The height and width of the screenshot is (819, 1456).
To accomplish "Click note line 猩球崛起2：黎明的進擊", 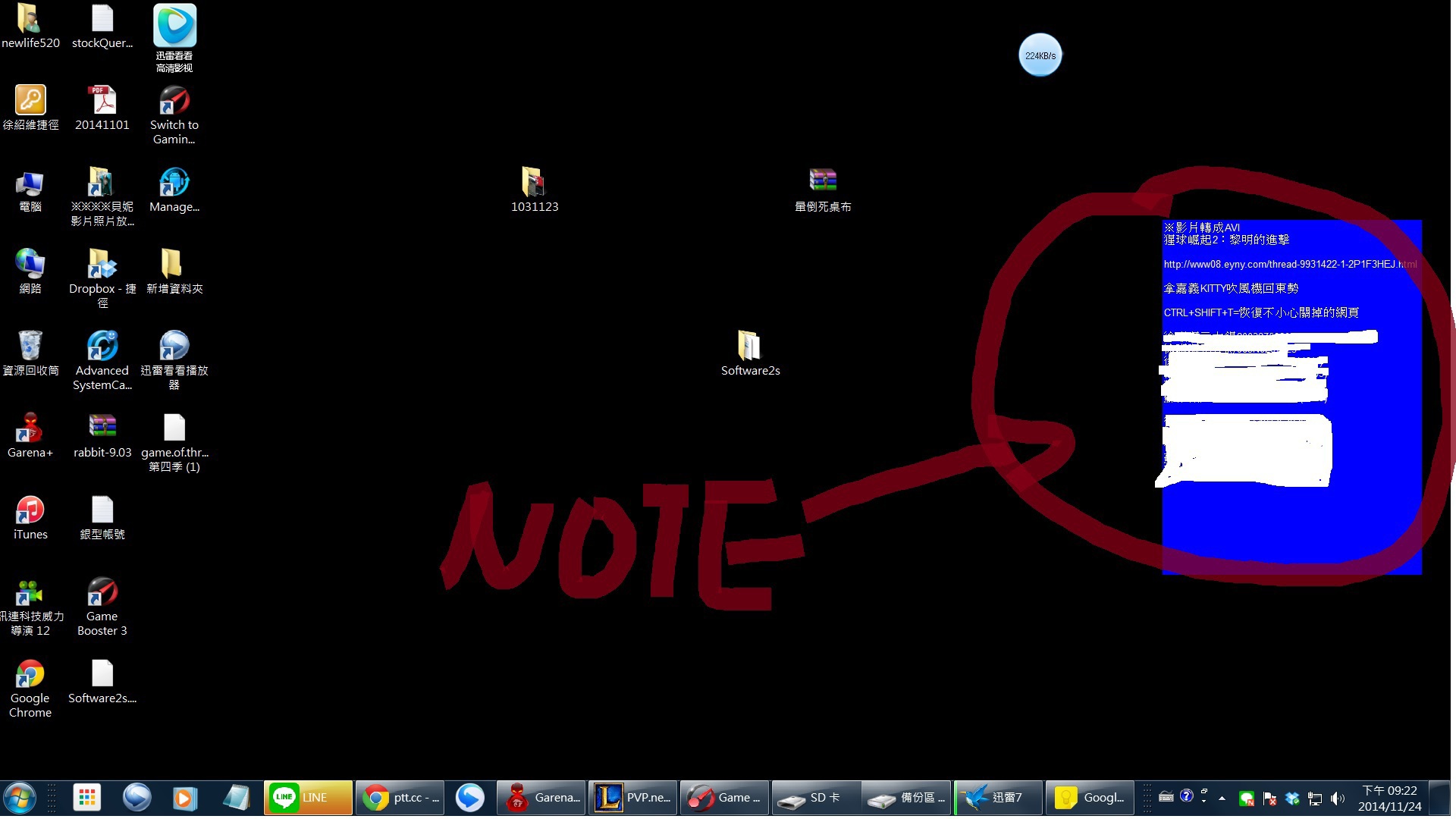I will [x=1226, y=240].
